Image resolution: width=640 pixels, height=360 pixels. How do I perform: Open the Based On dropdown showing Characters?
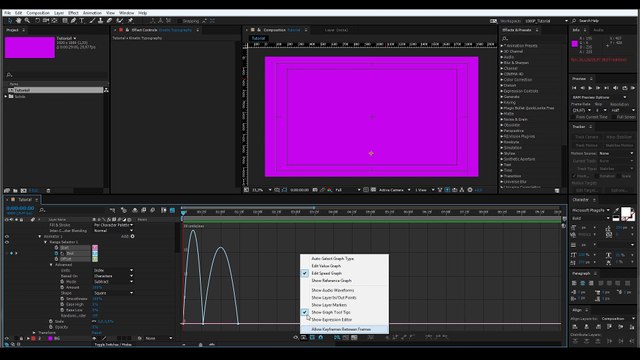(x=113, y=276)
